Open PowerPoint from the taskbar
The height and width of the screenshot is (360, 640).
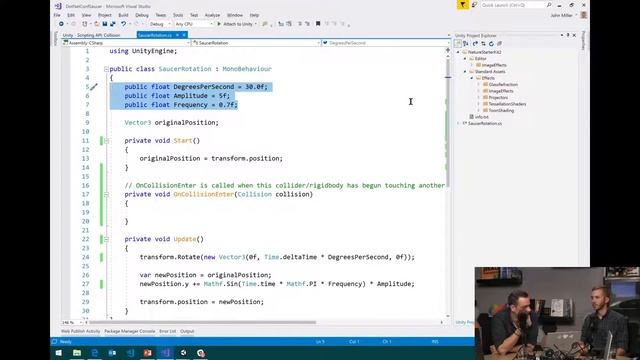tap(147, 353)
